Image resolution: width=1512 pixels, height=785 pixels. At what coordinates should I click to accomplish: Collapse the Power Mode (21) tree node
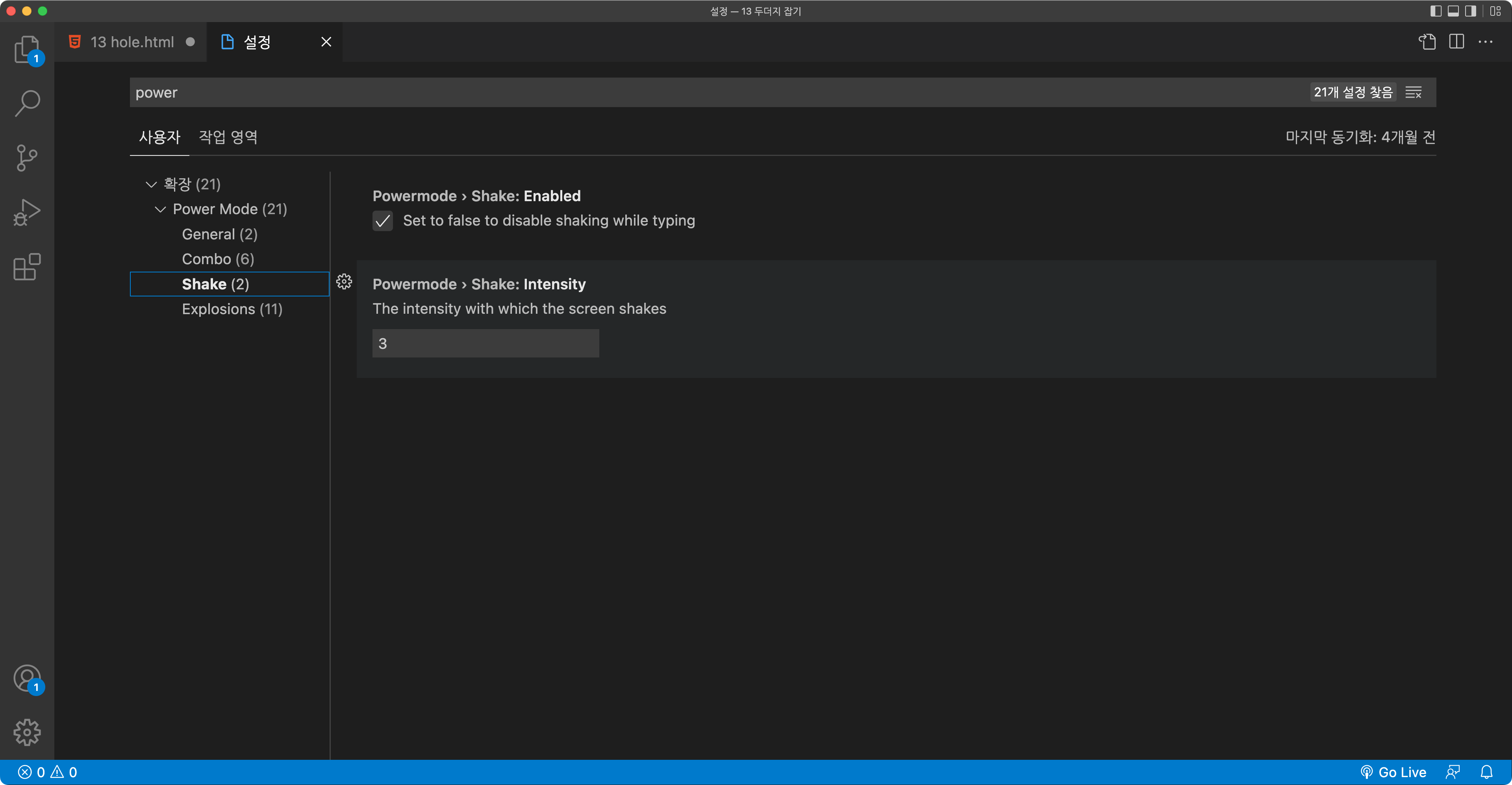click(x=160, y=209)
